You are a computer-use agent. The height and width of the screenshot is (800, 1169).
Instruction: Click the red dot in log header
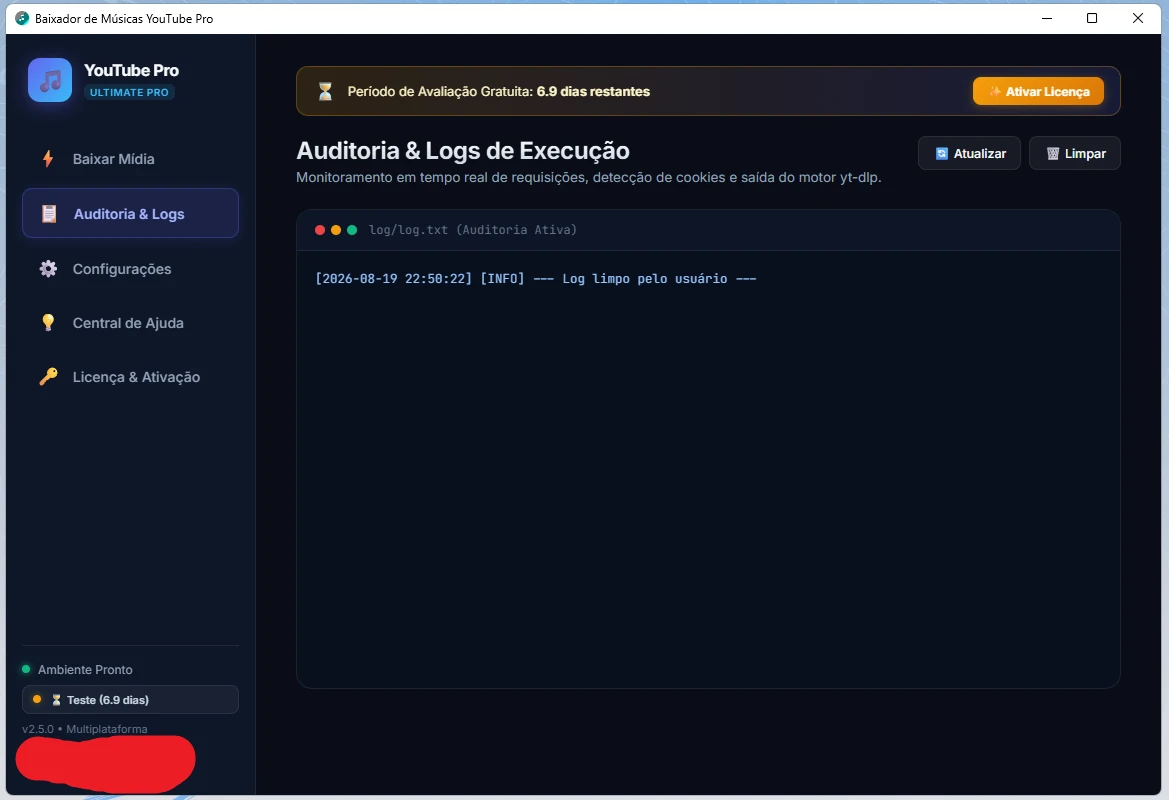(x=320, y=230)
